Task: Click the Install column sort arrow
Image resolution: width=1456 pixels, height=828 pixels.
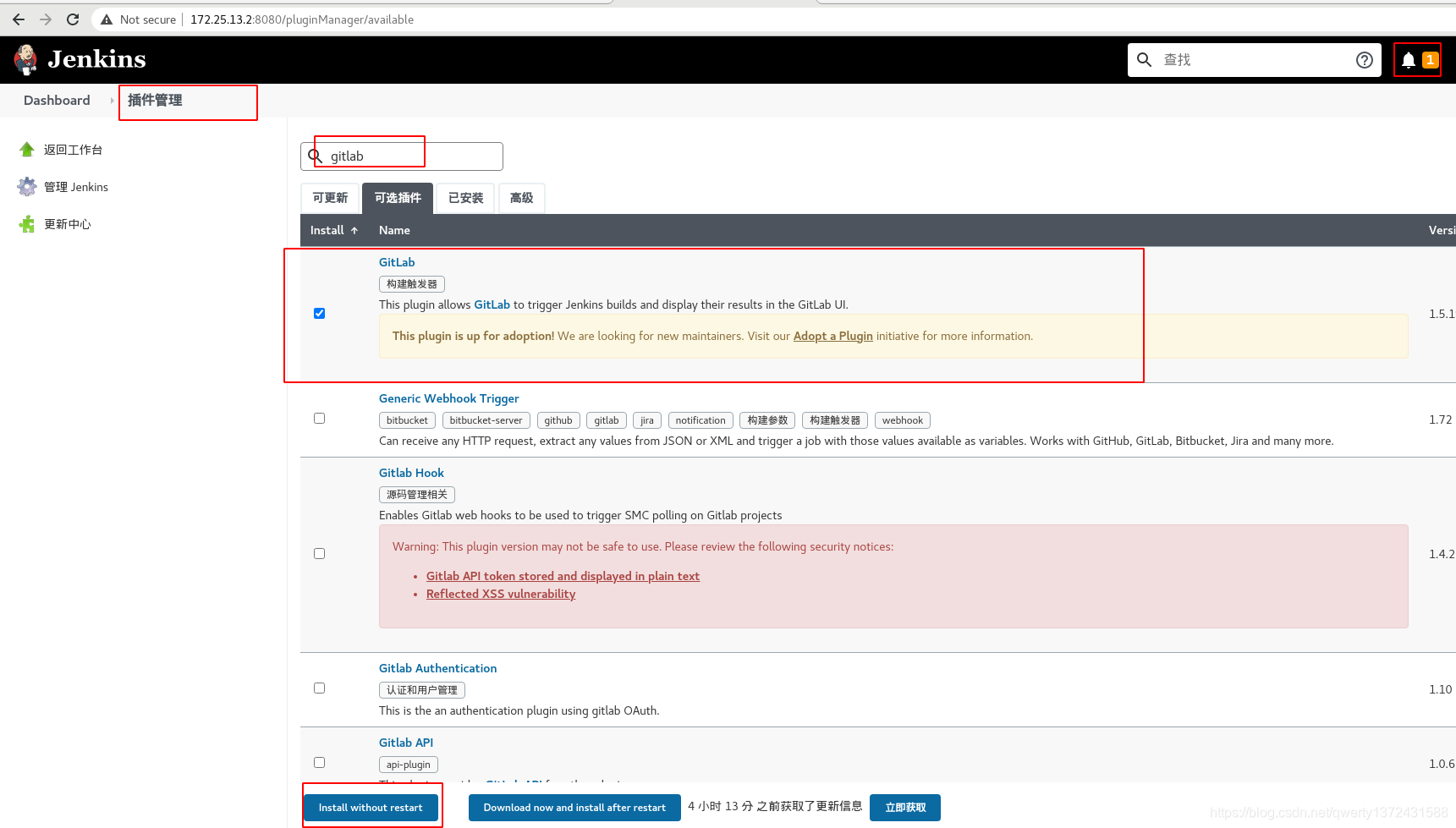Action: click(x=354, y=230)
